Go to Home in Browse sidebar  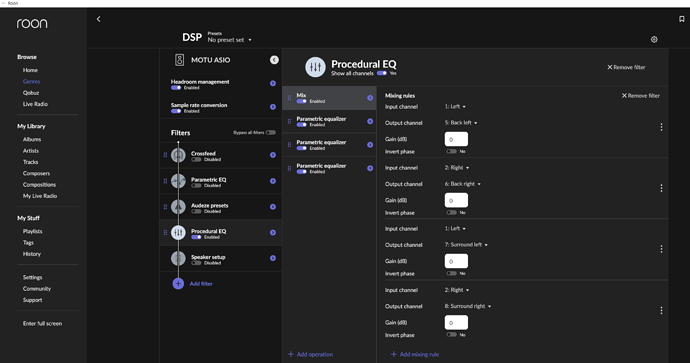click(x=30, y=70)
